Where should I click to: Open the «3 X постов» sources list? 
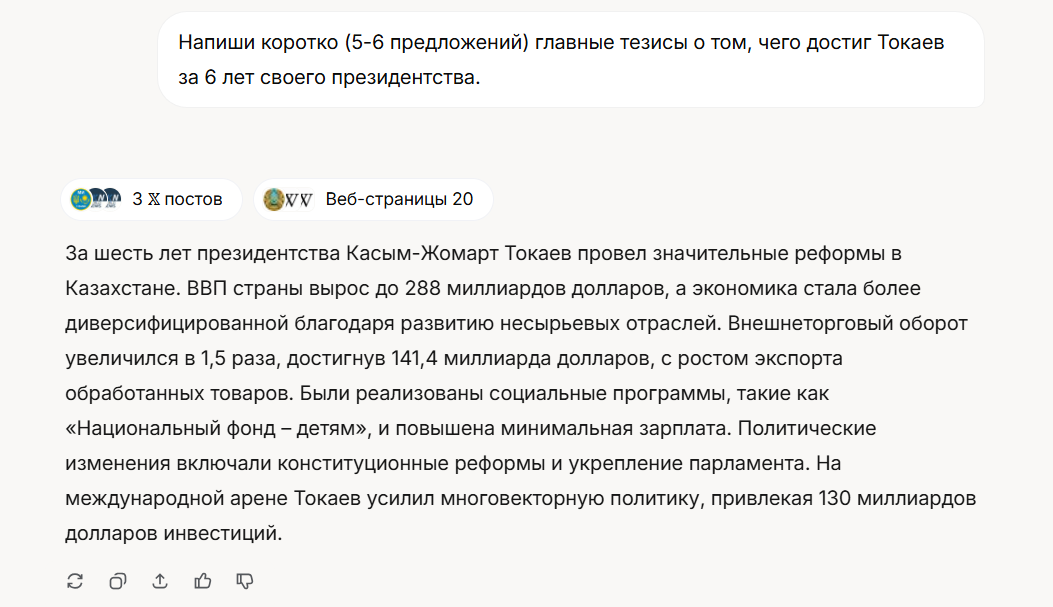click(x=151, y=199)
